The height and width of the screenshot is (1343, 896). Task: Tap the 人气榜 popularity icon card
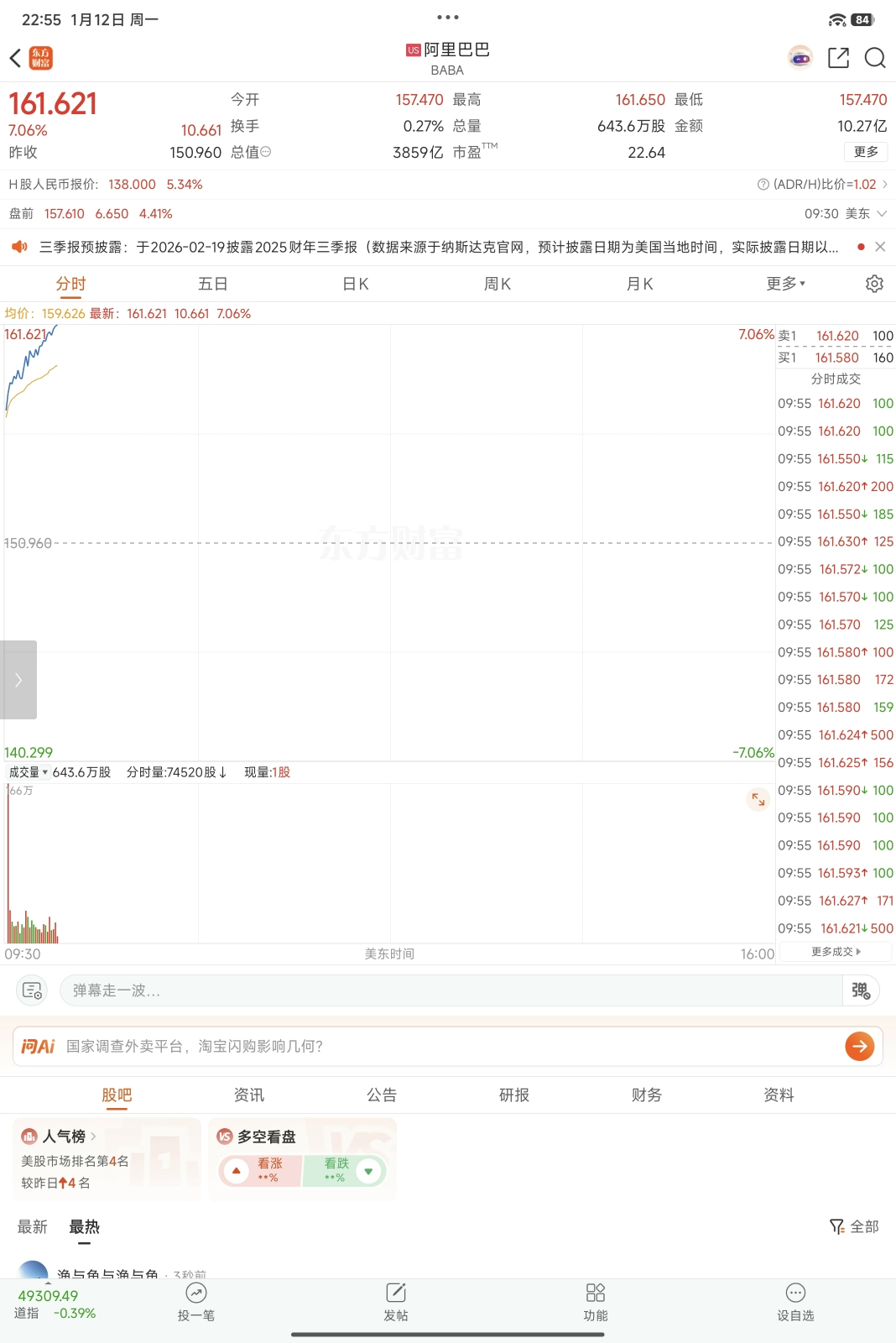click(29, 1137)
